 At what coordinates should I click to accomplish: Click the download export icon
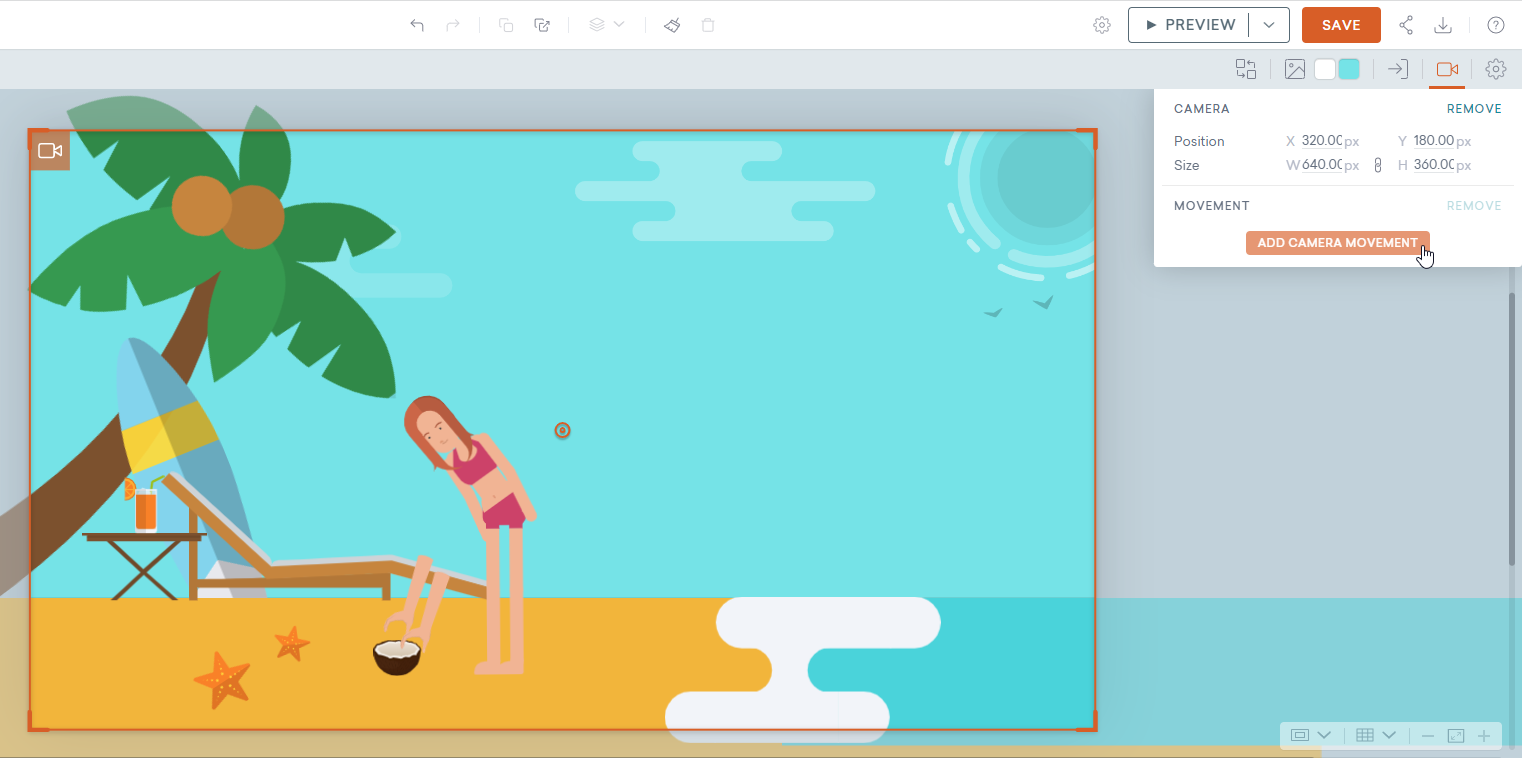tap(1443, 25)
